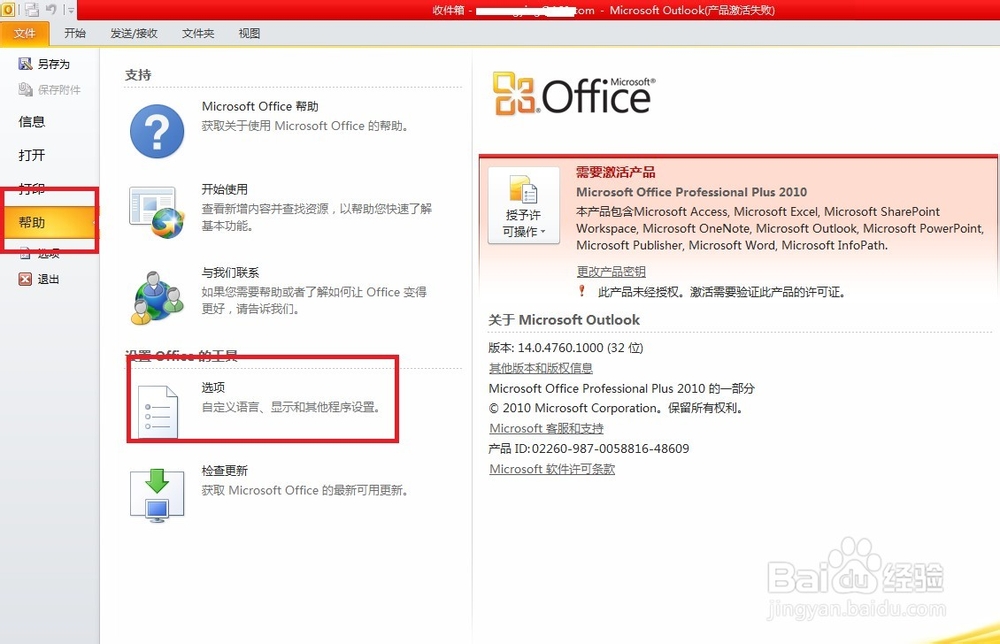Open the Microsoft 客服和支持 link

[x=546, y=428]
